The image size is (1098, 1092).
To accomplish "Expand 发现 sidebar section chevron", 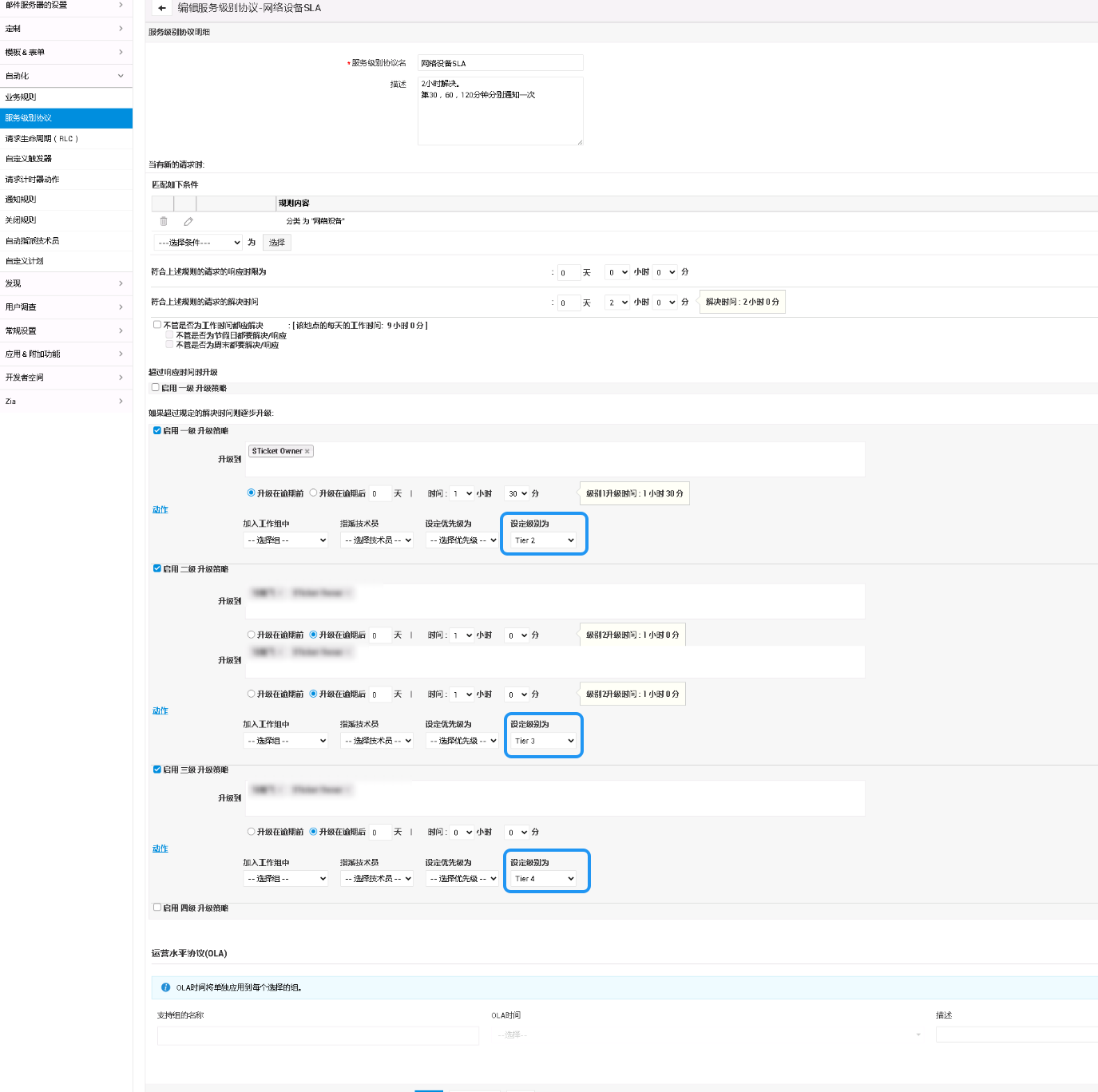I will click(x=121, y=283).
